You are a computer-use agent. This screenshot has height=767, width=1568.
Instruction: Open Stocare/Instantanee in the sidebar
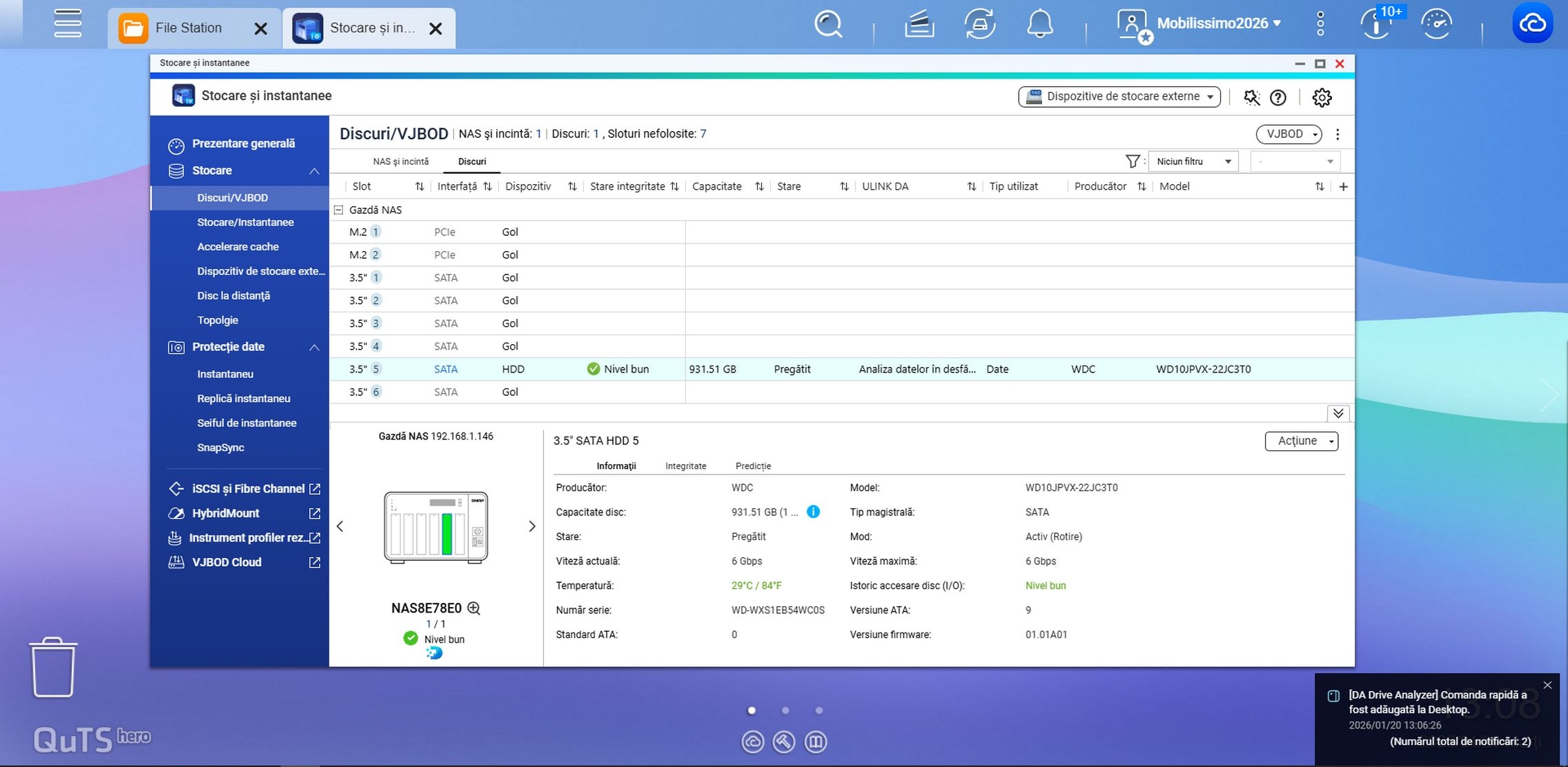coord(245,222)
